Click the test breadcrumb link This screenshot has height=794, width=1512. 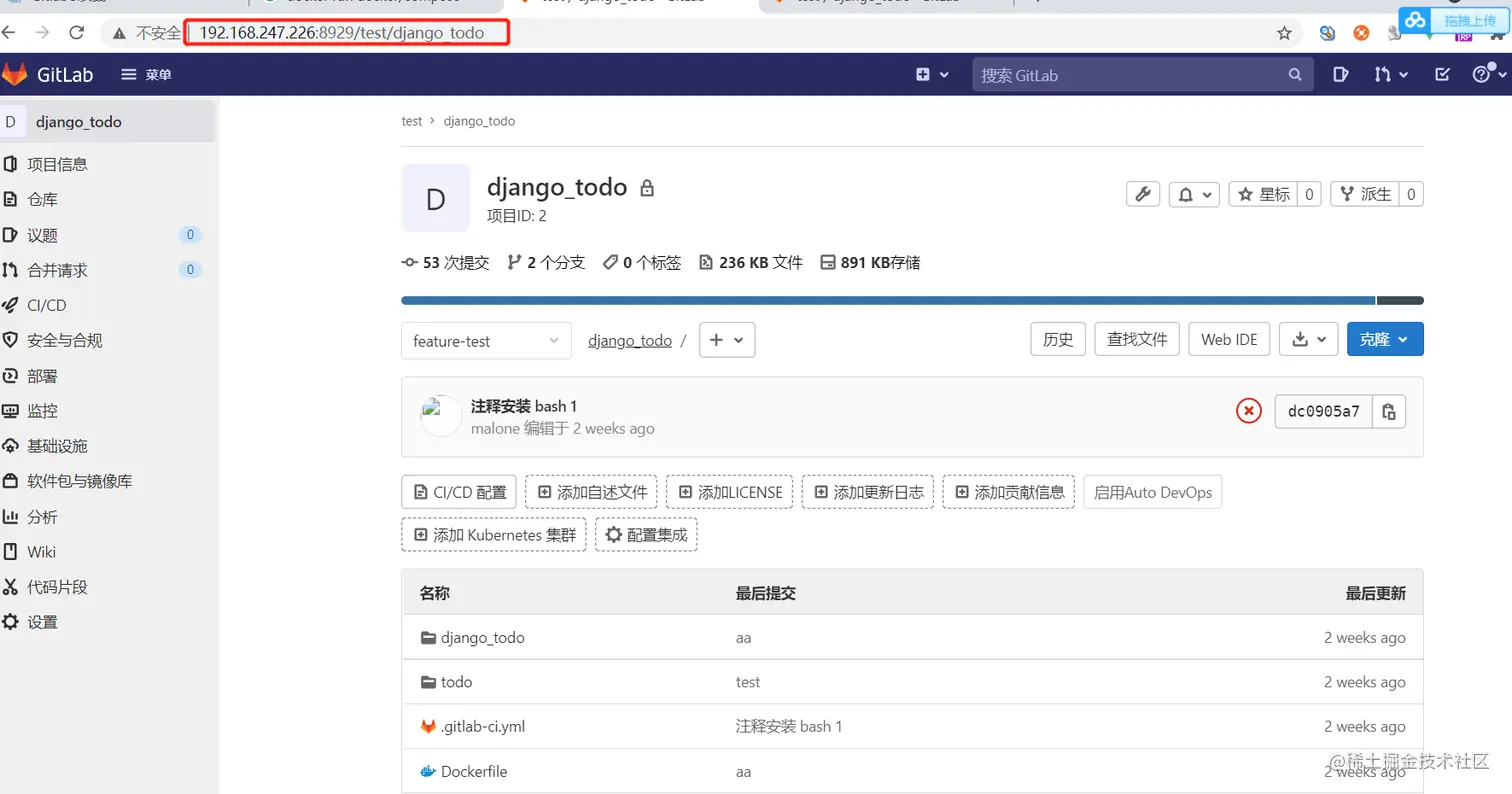412,121
